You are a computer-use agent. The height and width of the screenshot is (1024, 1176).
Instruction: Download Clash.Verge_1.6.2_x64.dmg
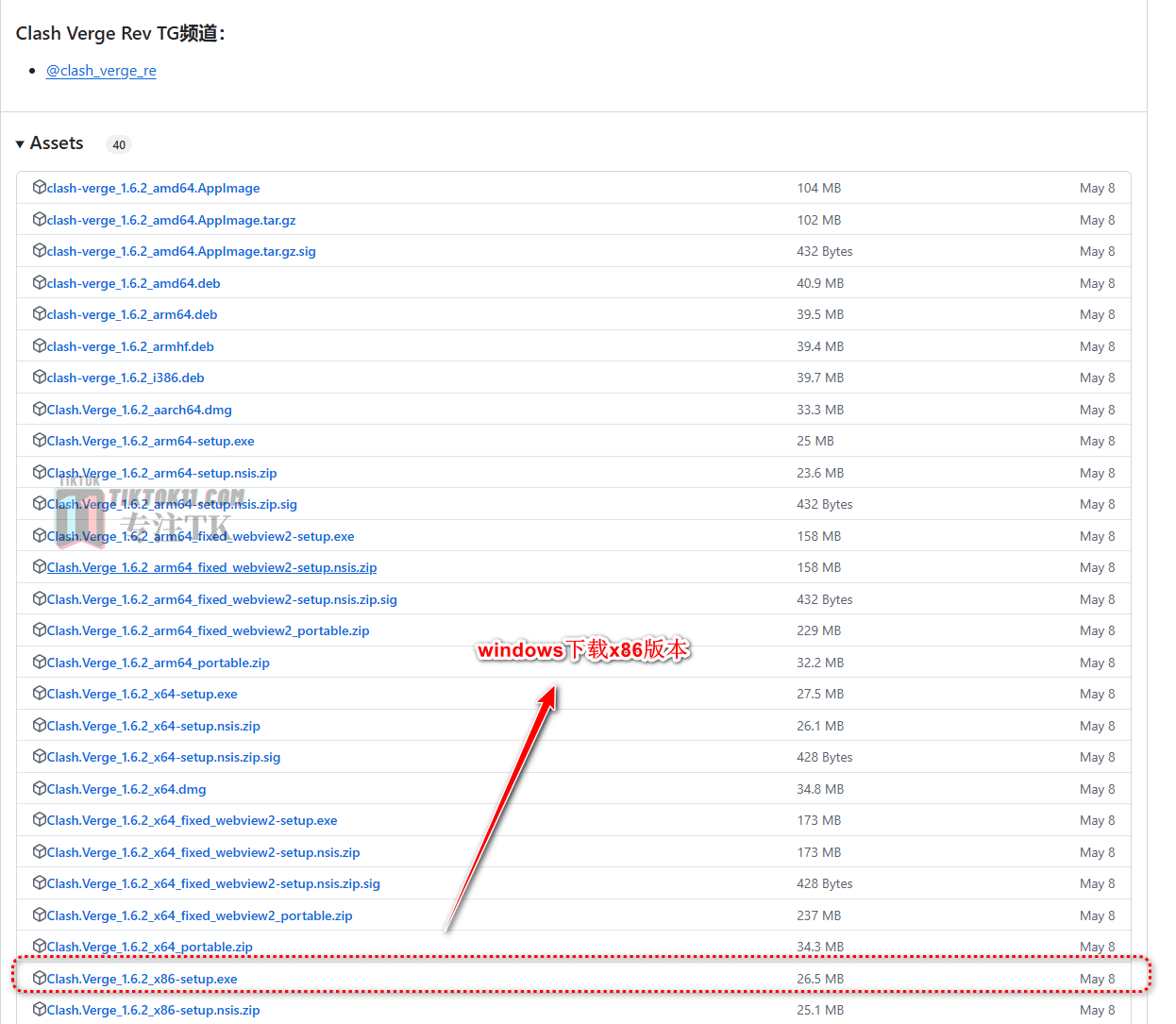pos(126,789)
